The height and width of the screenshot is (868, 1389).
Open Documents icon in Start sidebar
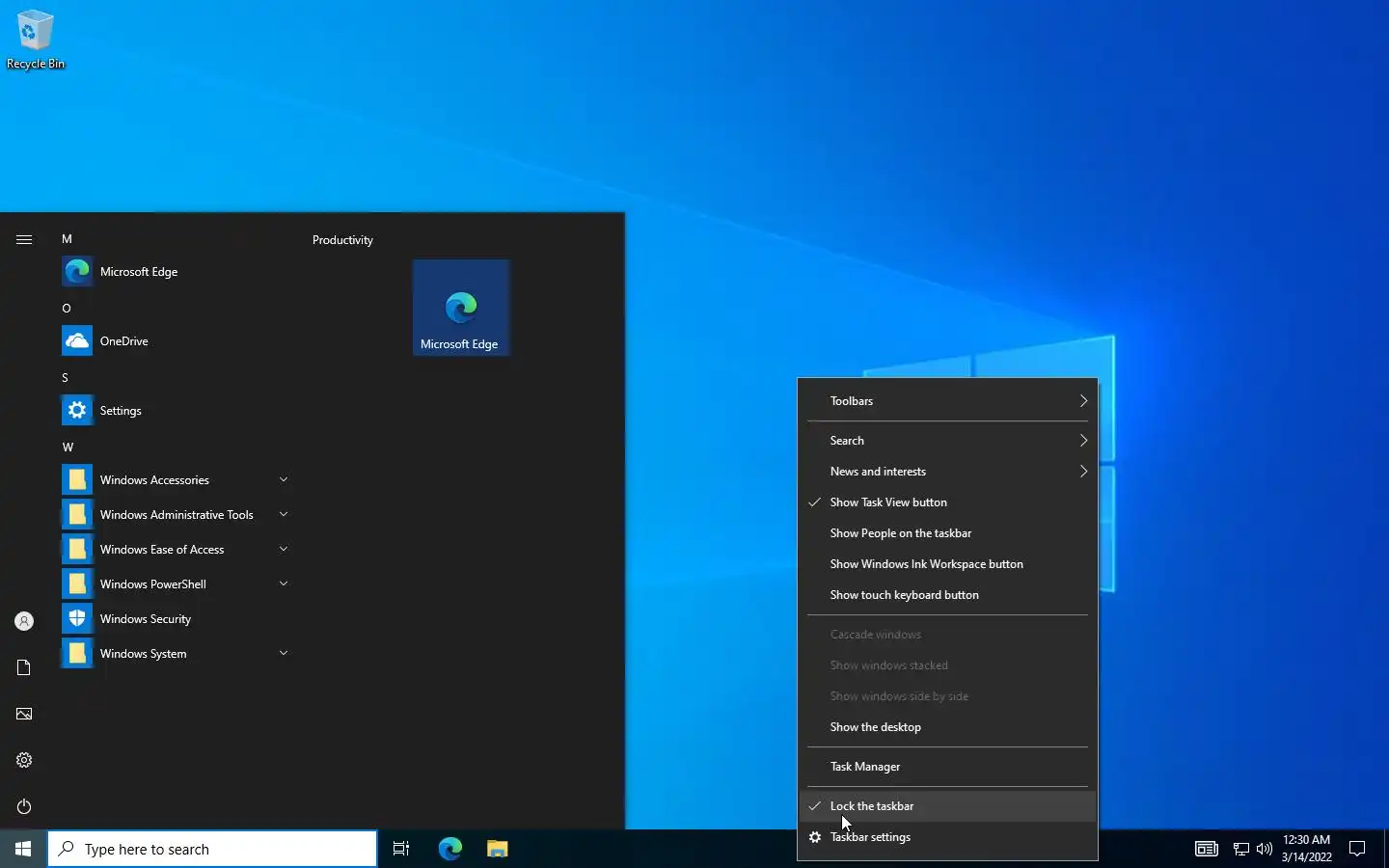[24, 667]
